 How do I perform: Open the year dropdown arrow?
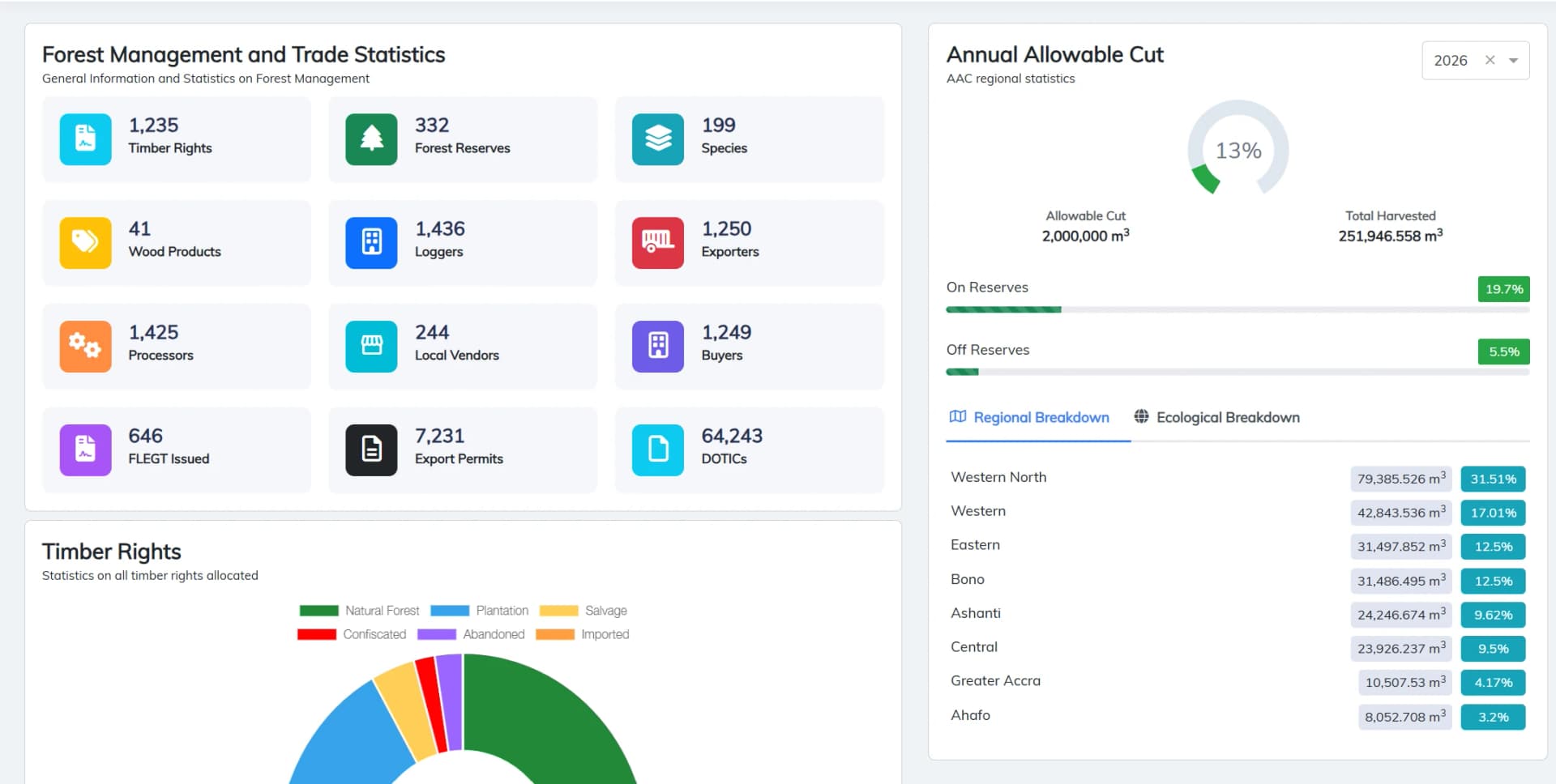(x=1513, y=61)
